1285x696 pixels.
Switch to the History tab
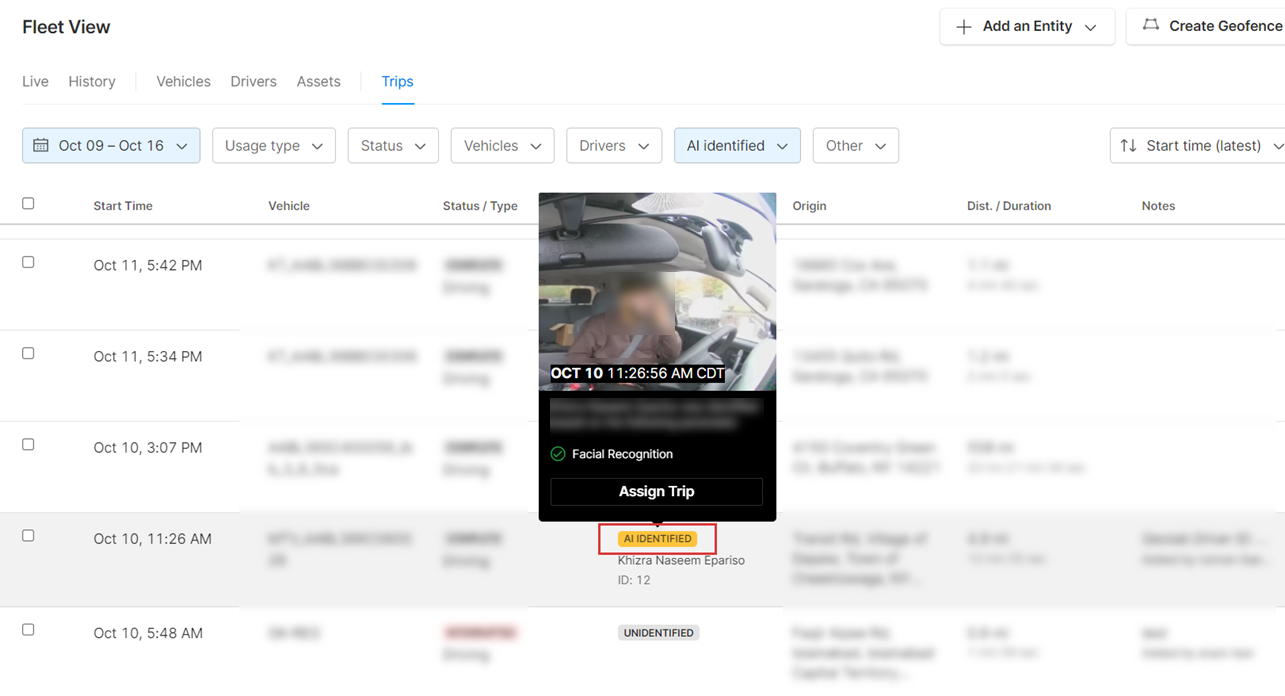92,82
